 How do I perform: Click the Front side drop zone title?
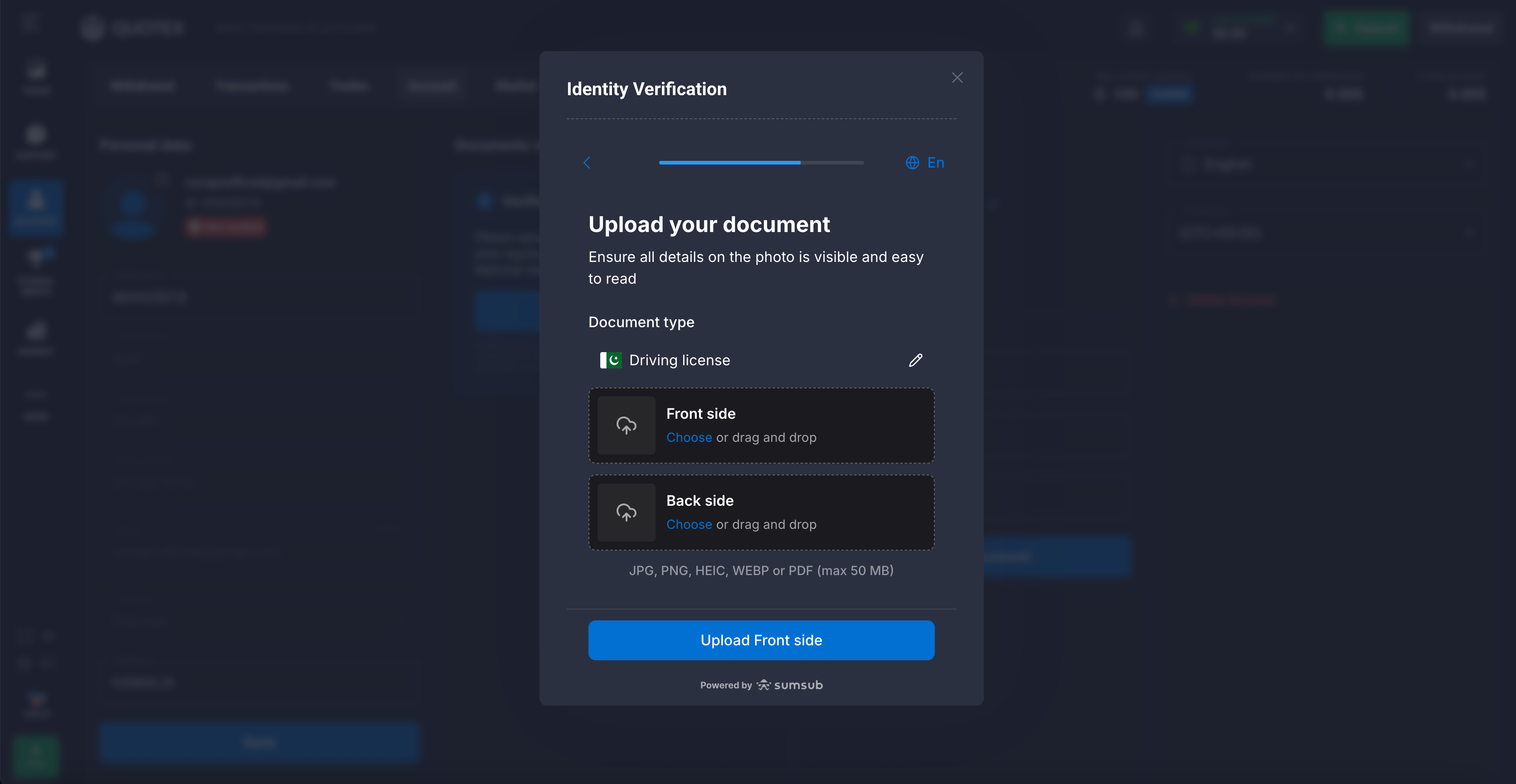700,413
